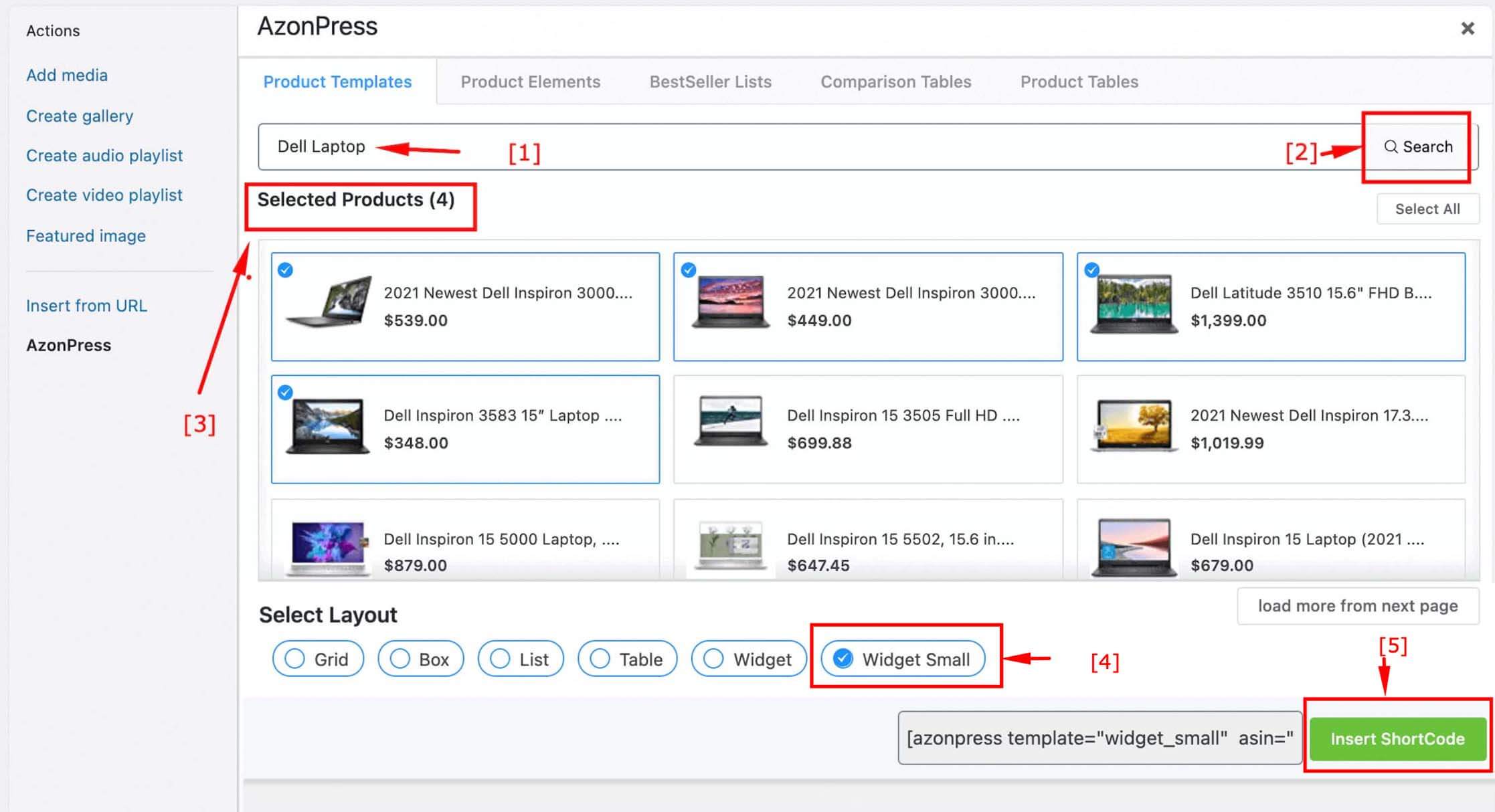Screen dimensions: 1495x812
Task: Close the AzonPress dialog with the X
Action: click(1467, 28)
